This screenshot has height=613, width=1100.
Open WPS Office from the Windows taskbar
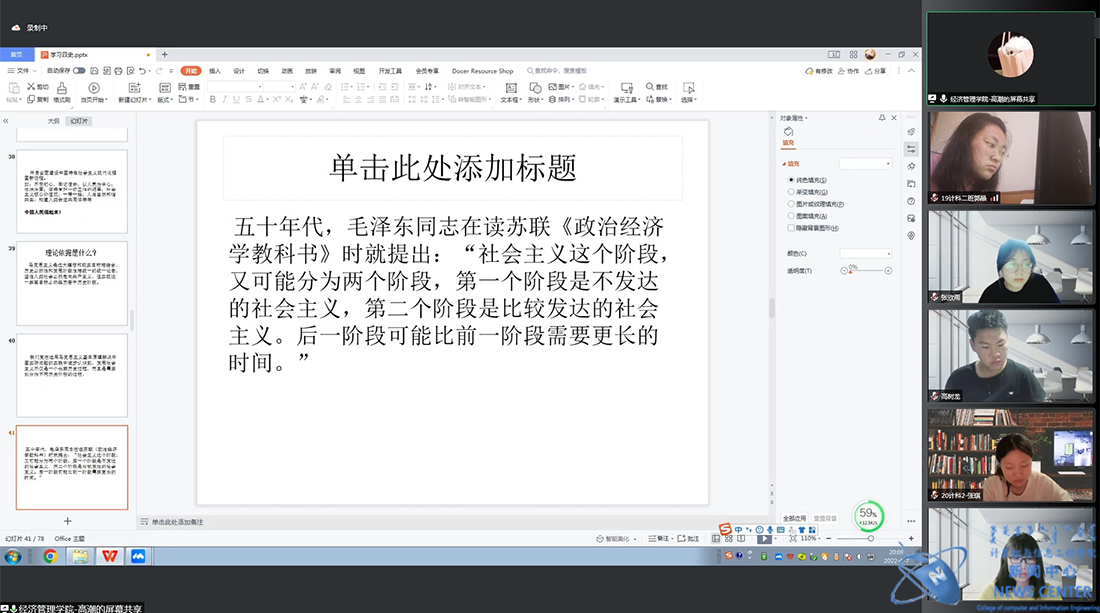coord(108,556)
